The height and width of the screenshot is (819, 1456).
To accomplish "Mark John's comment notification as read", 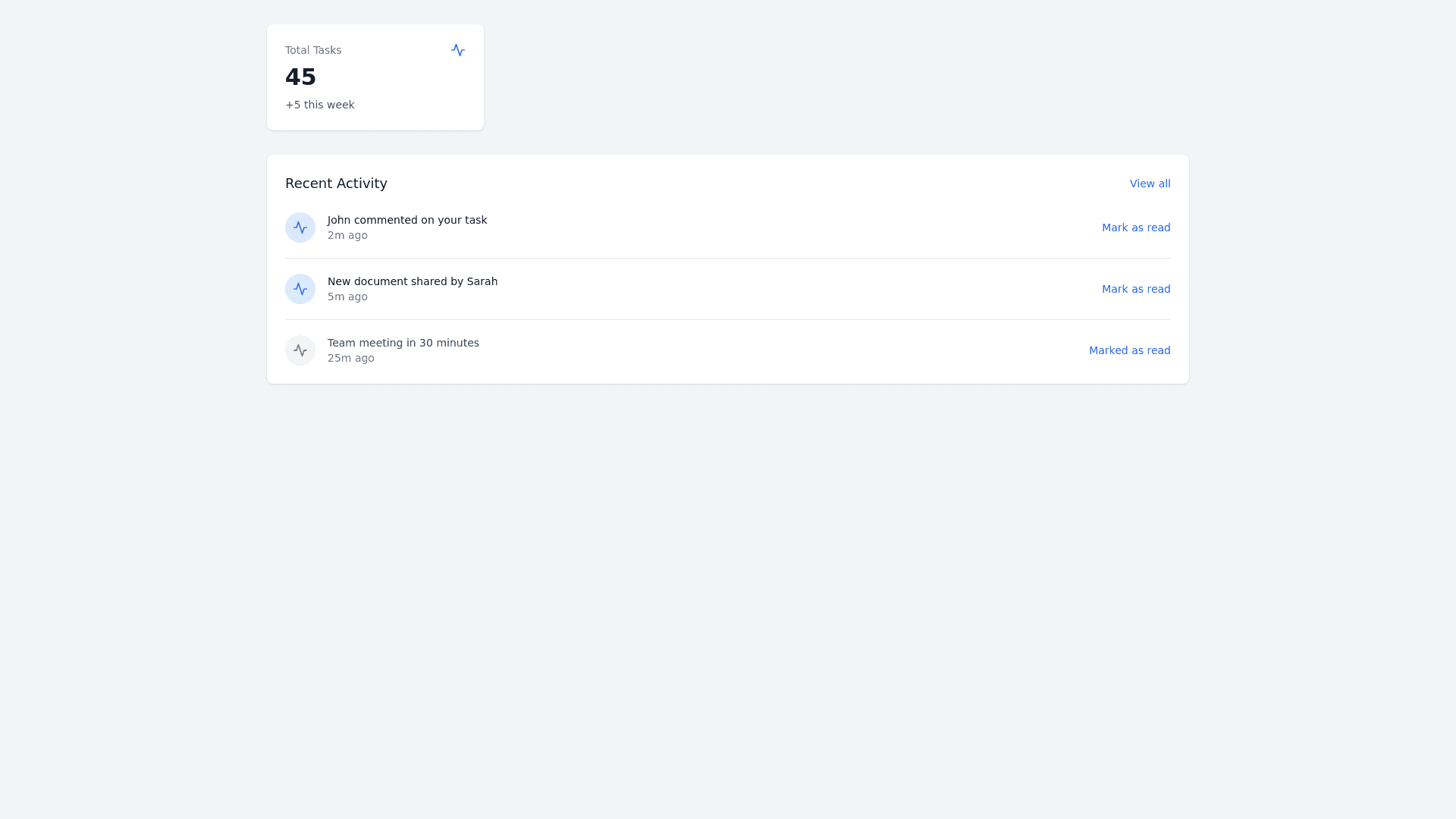I will tap(1135, 227).
